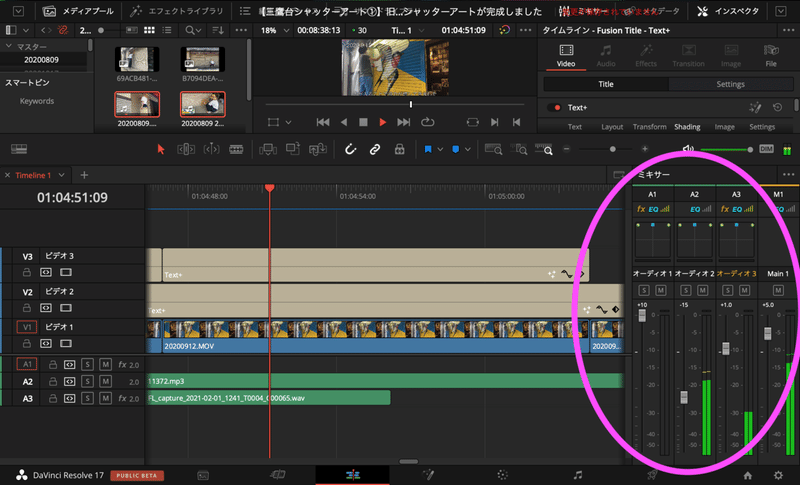Viewport: 800px width, 485px height.
Task: Open the marker color dropdown
Action: [467, 149]
